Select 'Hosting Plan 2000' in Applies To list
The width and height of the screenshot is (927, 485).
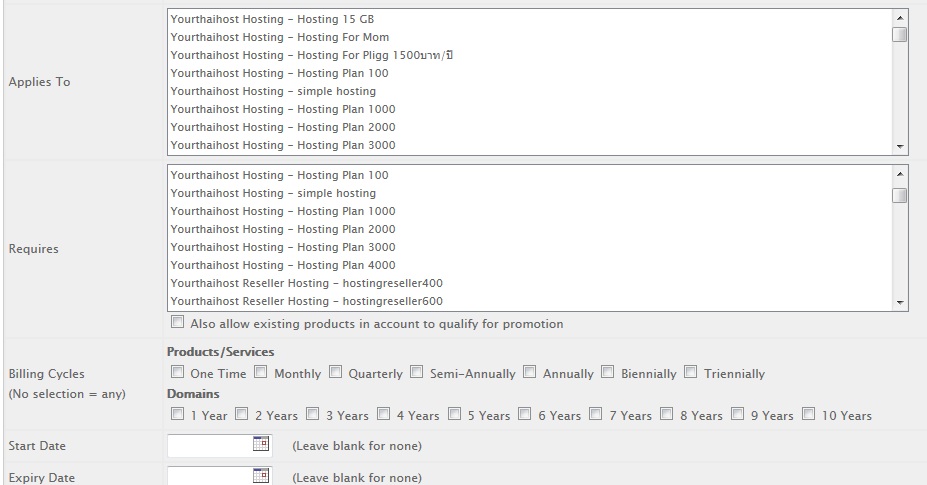[530, 127]
